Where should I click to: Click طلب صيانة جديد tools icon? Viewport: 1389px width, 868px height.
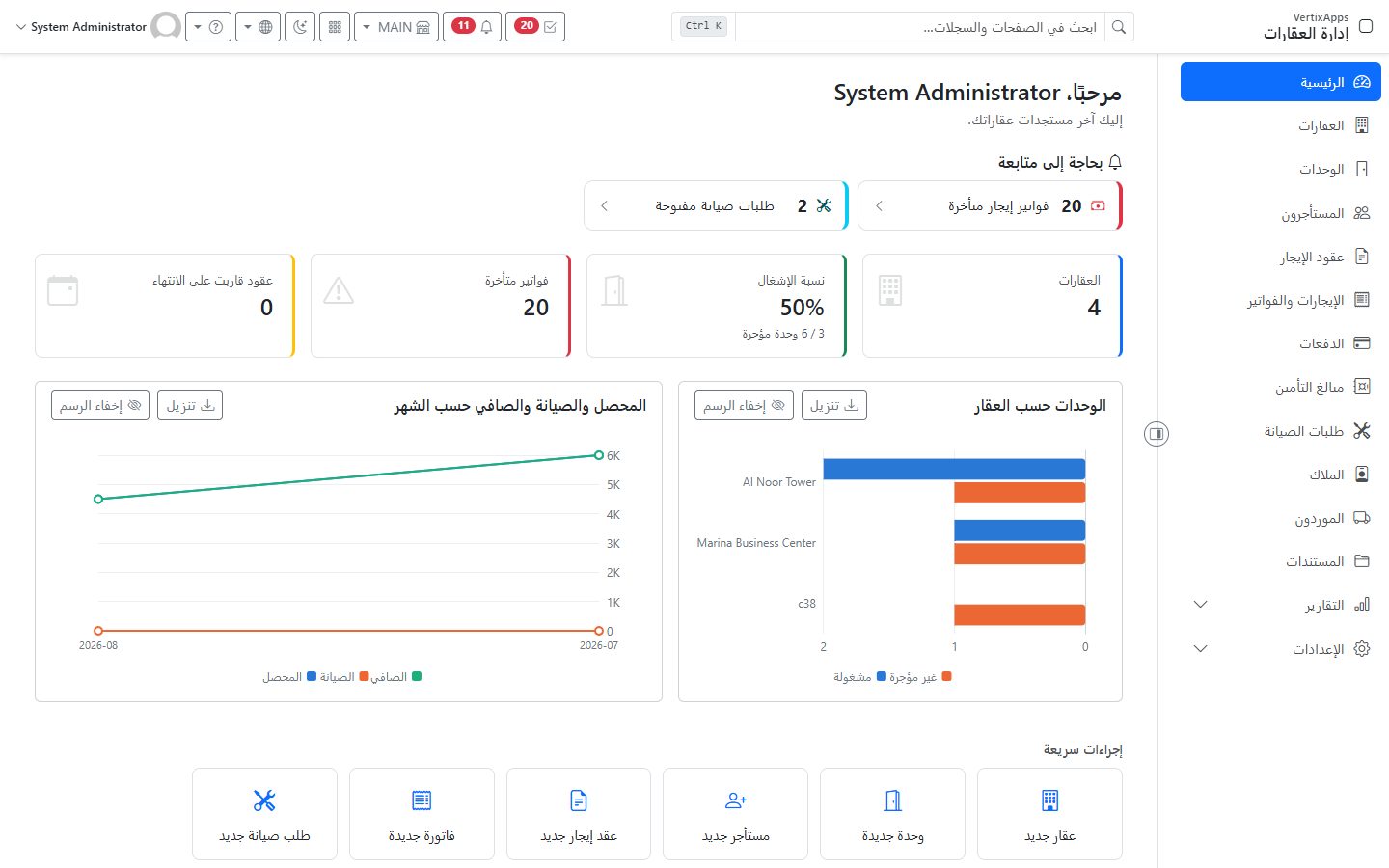pyautogui.click(x=264, y=800)
